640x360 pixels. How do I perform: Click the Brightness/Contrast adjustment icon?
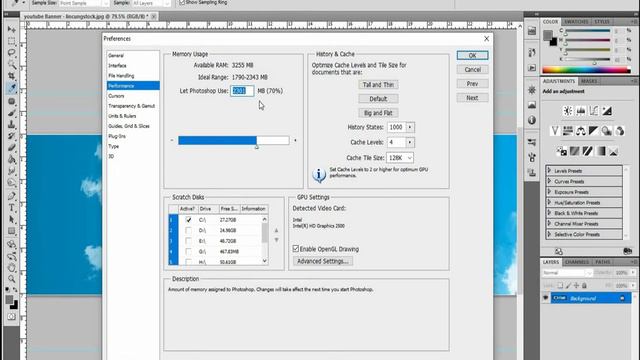click(x=567, y=111)
